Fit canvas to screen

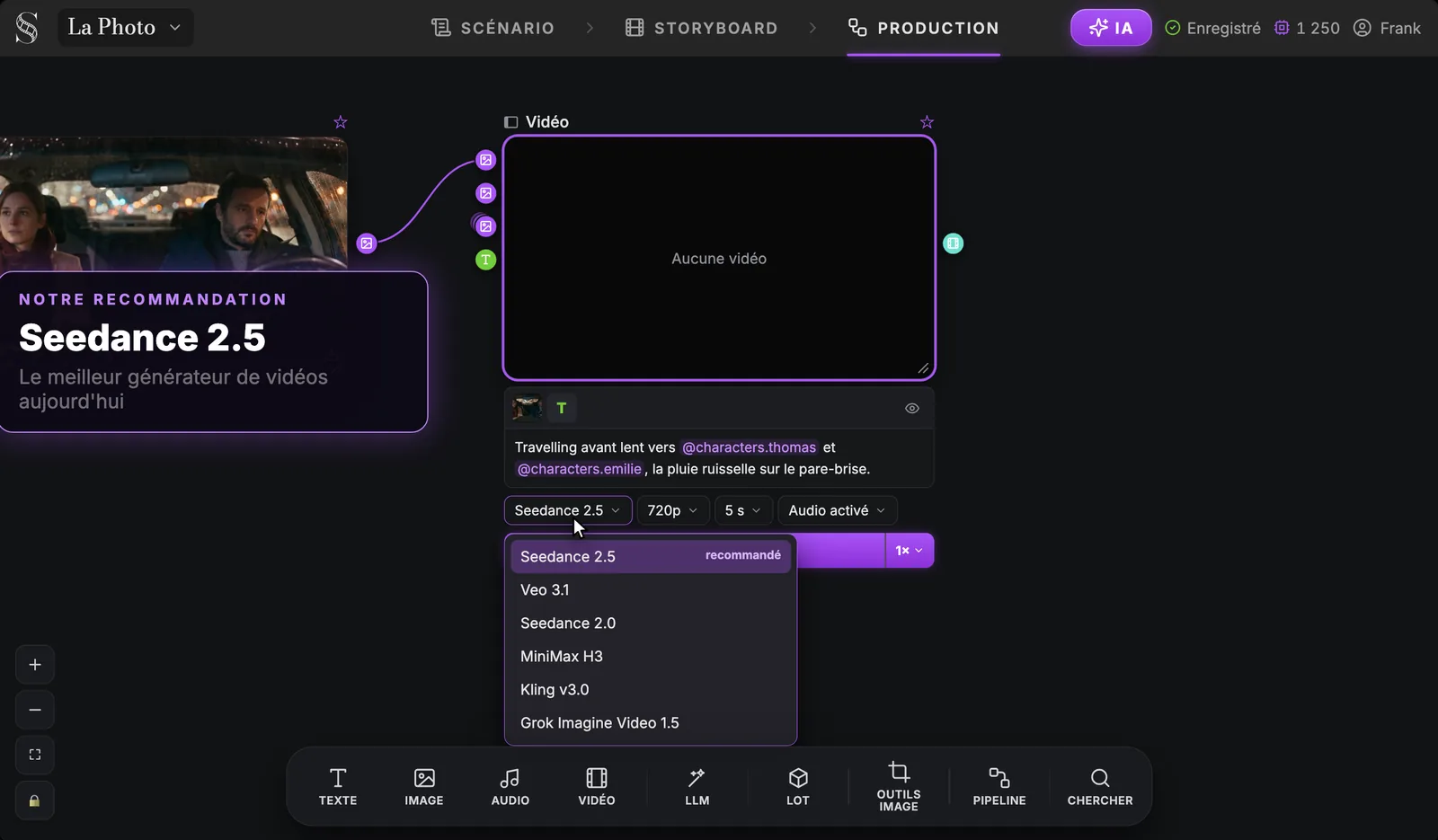tap(35, 755)
